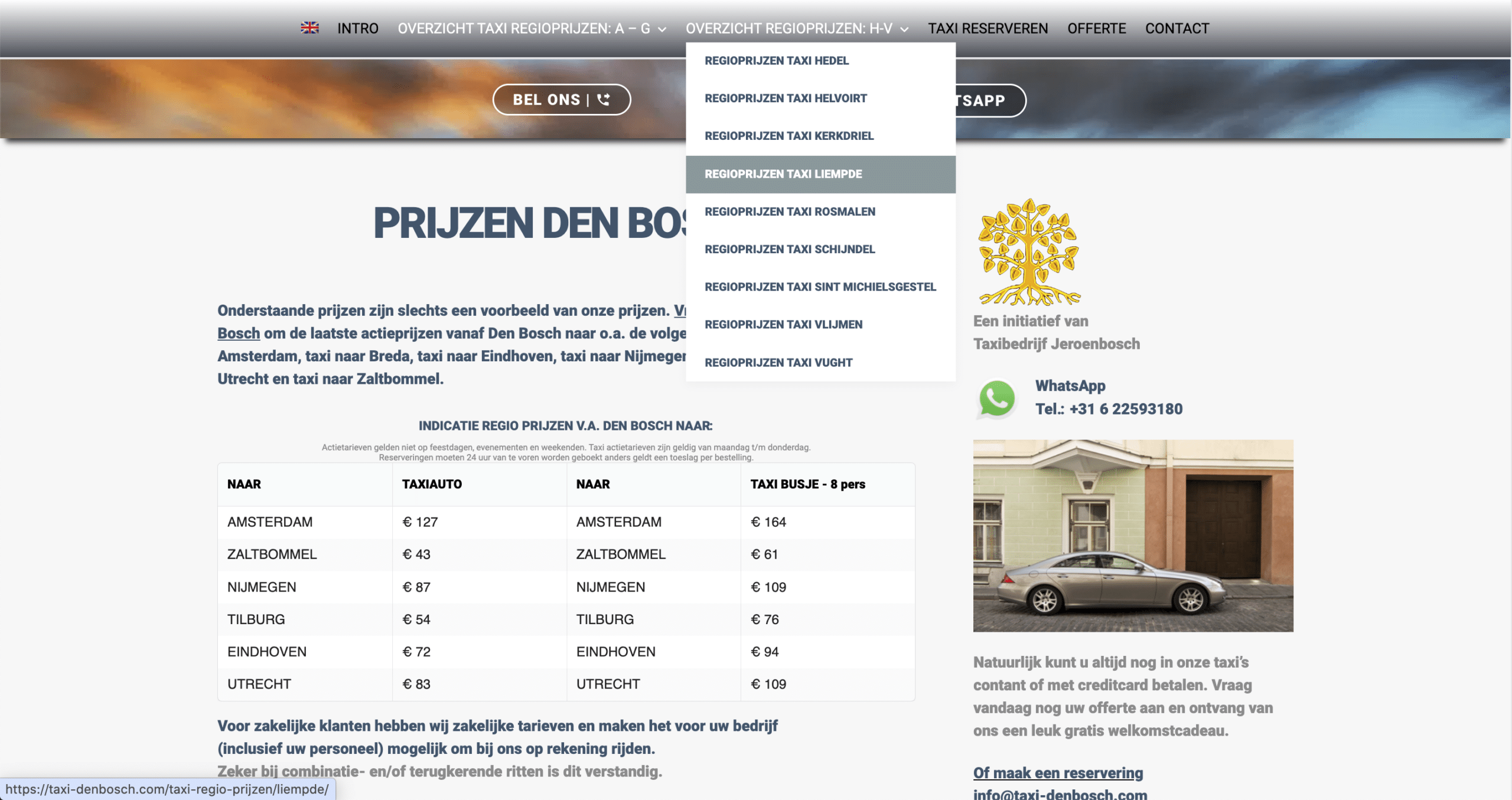
Task: Click the golden tree Jeroenbosch logo
Action: click(x=1029, y=252)
